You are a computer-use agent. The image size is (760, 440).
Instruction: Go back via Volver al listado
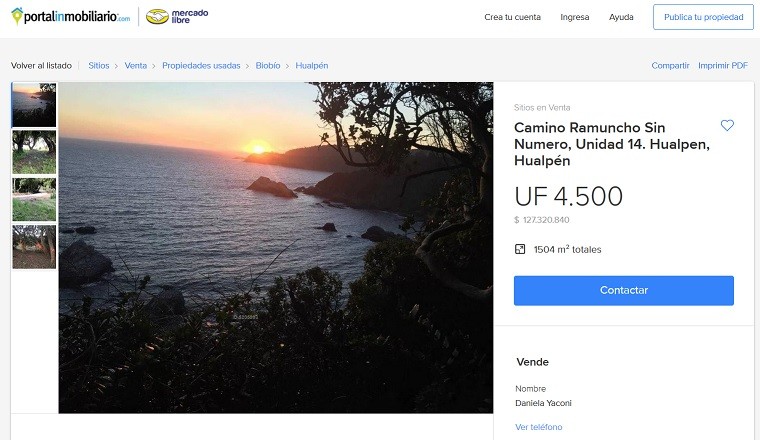pos(41,66)
